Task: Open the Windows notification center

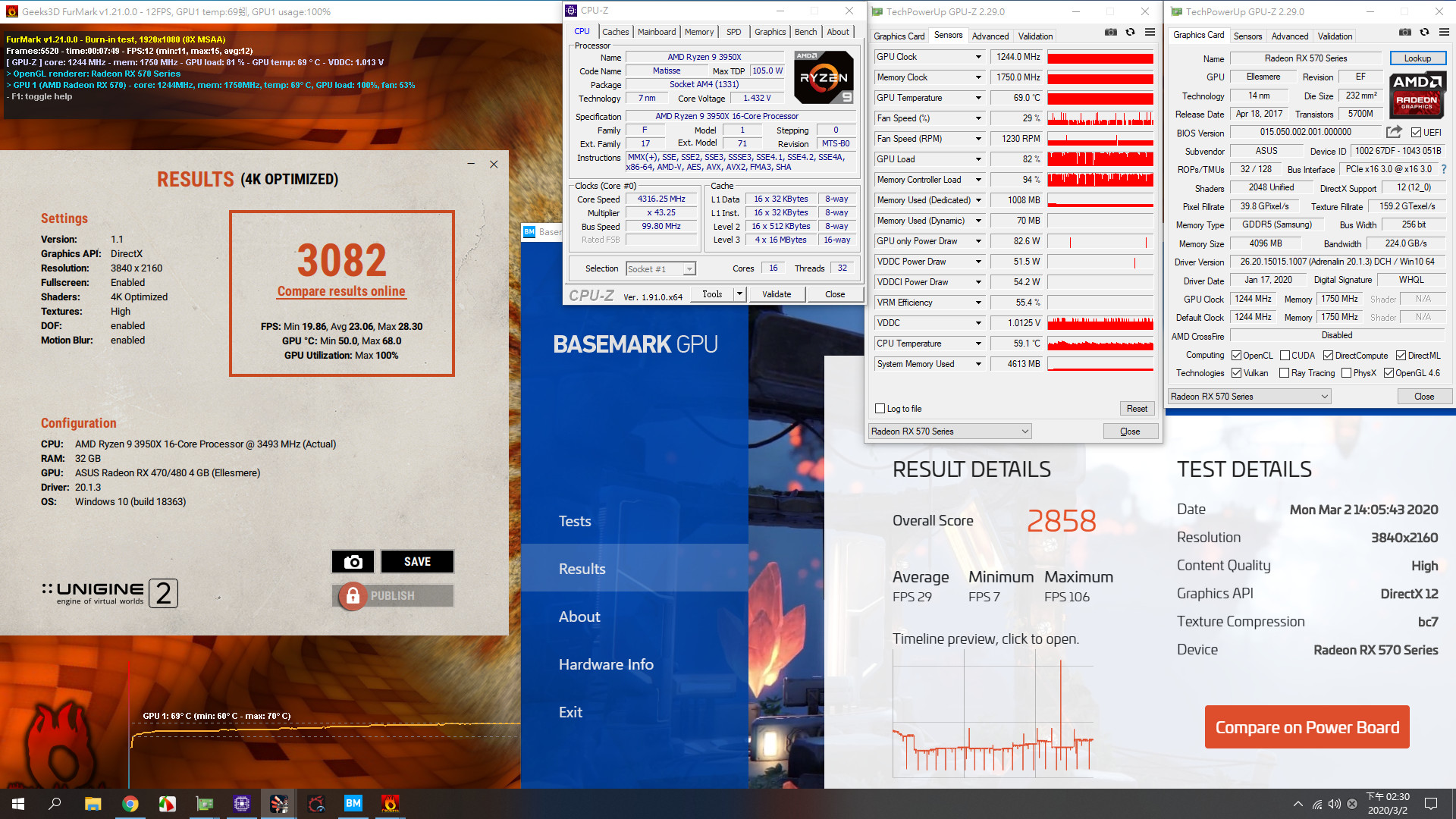Action: pos(1431,804)
